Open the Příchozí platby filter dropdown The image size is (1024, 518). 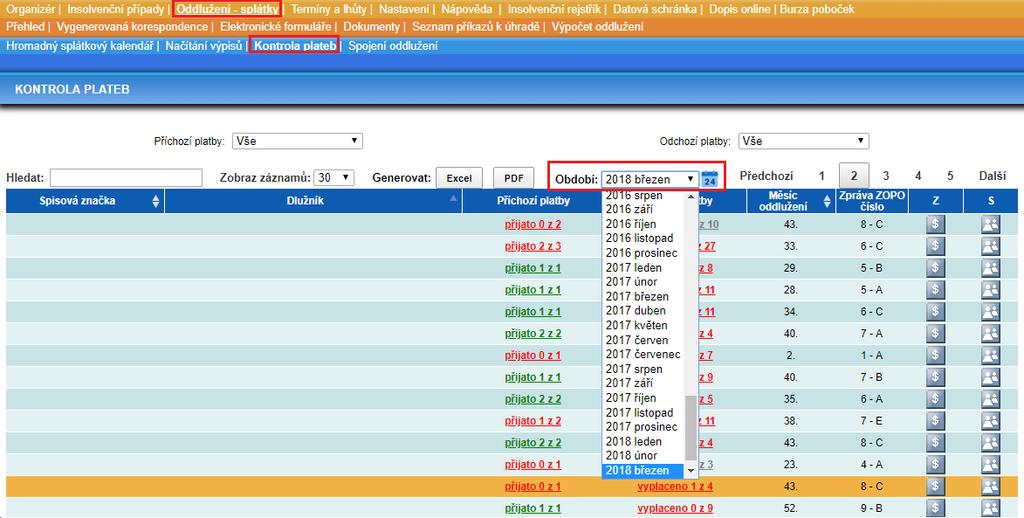297,141
